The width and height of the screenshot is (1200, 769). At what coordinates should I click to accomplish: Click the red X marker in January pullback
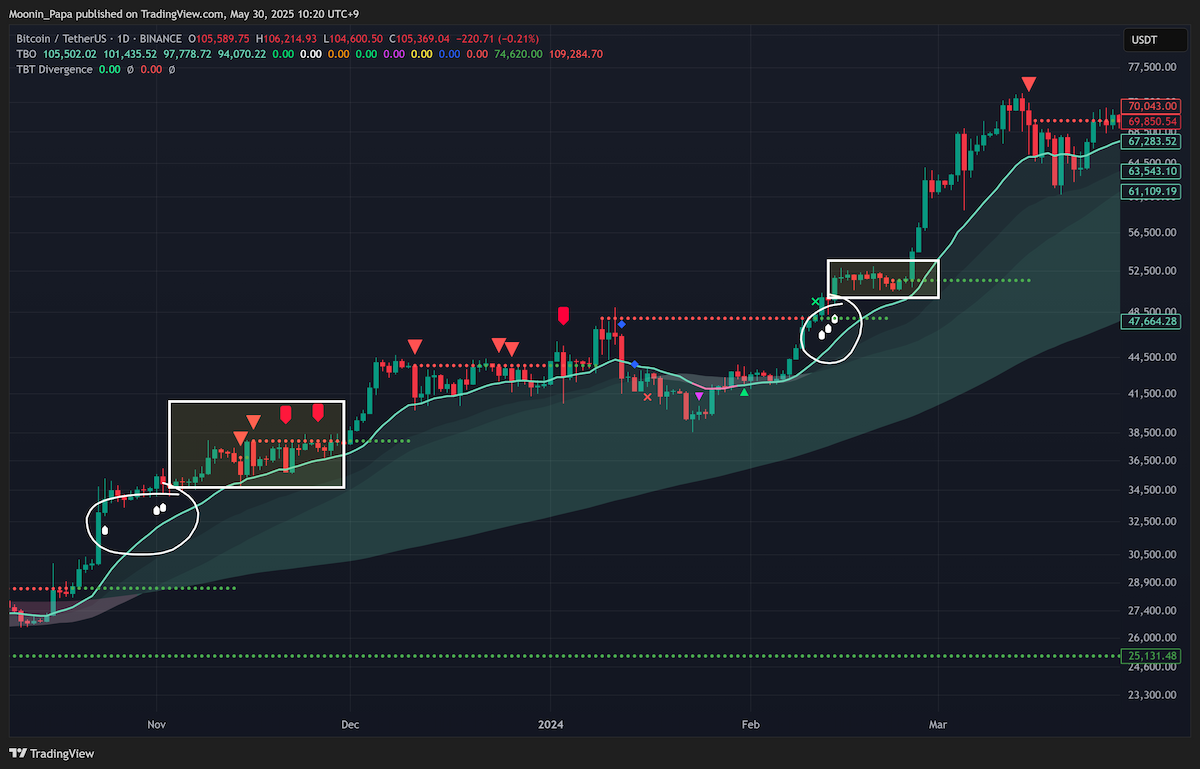tap(647, 397)
